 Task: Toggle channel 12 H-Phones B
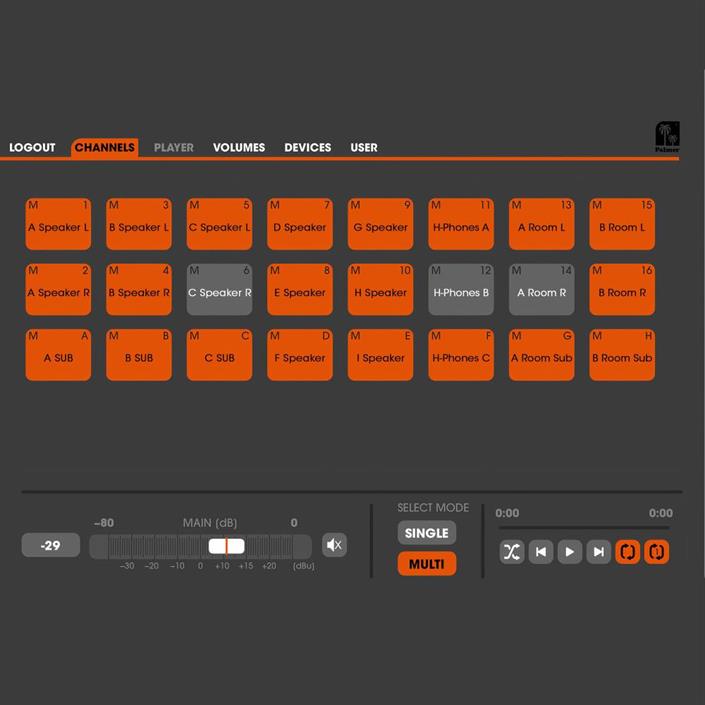click(x=461, y=290)
